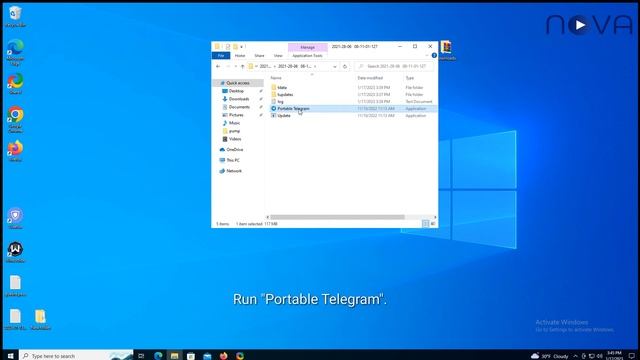
Task: Select the Microsoft Edge desktop shortcut
Action: (16, 53)
